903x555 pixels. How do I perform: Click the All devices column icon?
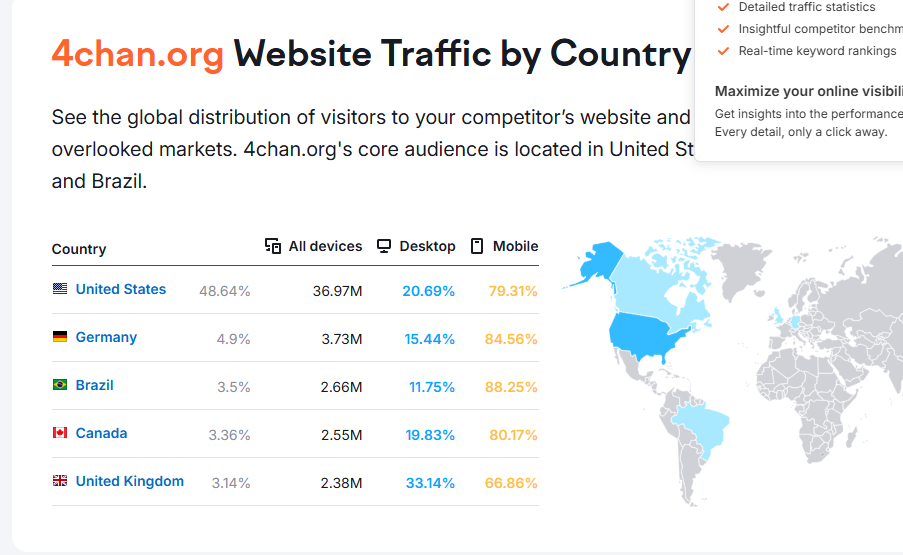coord(273,246)
